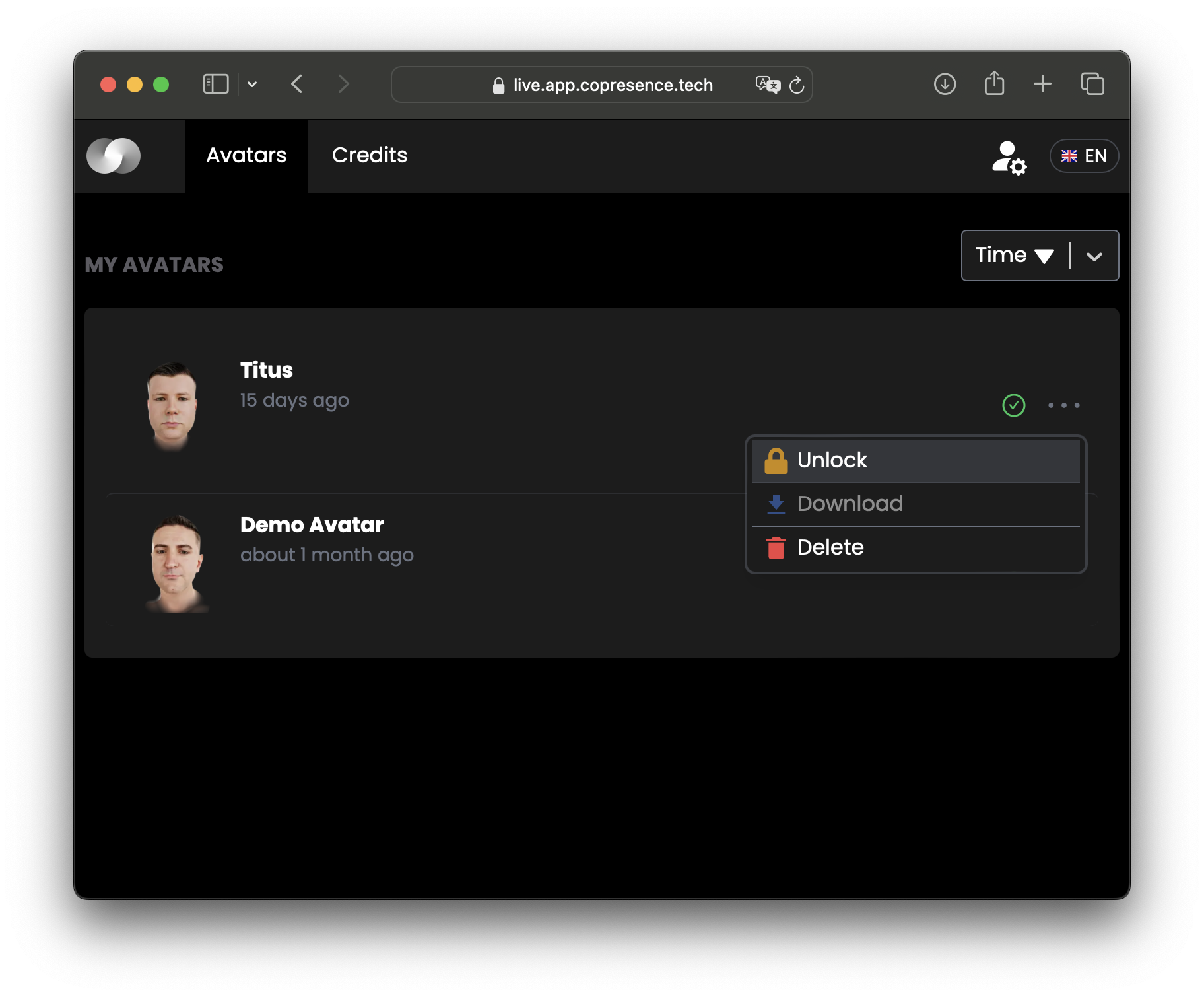The width and height of the screenshot is (1204, 997).
Task: Open Titus three-dot options menu
Action: click(x=1063, y=405)
